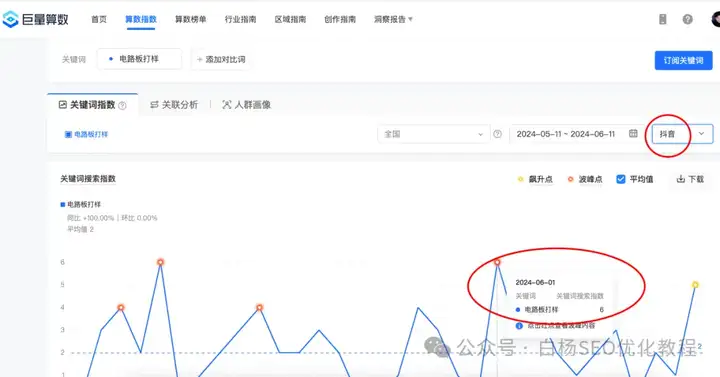720x377 pixels.
Task: Switch to the 关键词指数 tab
Action: tap(92, 105)
